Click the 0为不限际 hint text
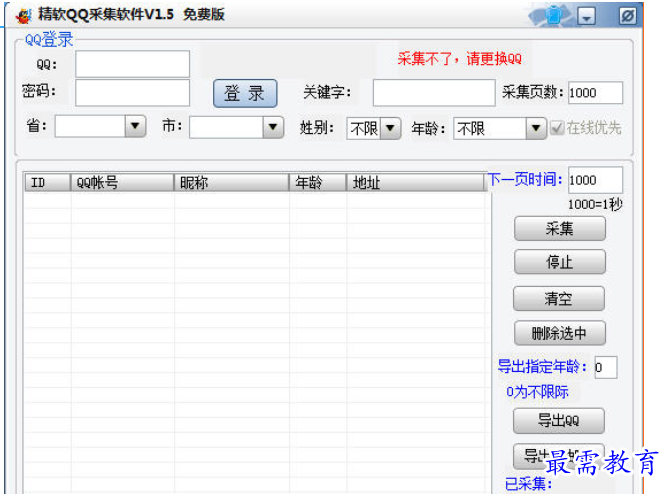 537,392
